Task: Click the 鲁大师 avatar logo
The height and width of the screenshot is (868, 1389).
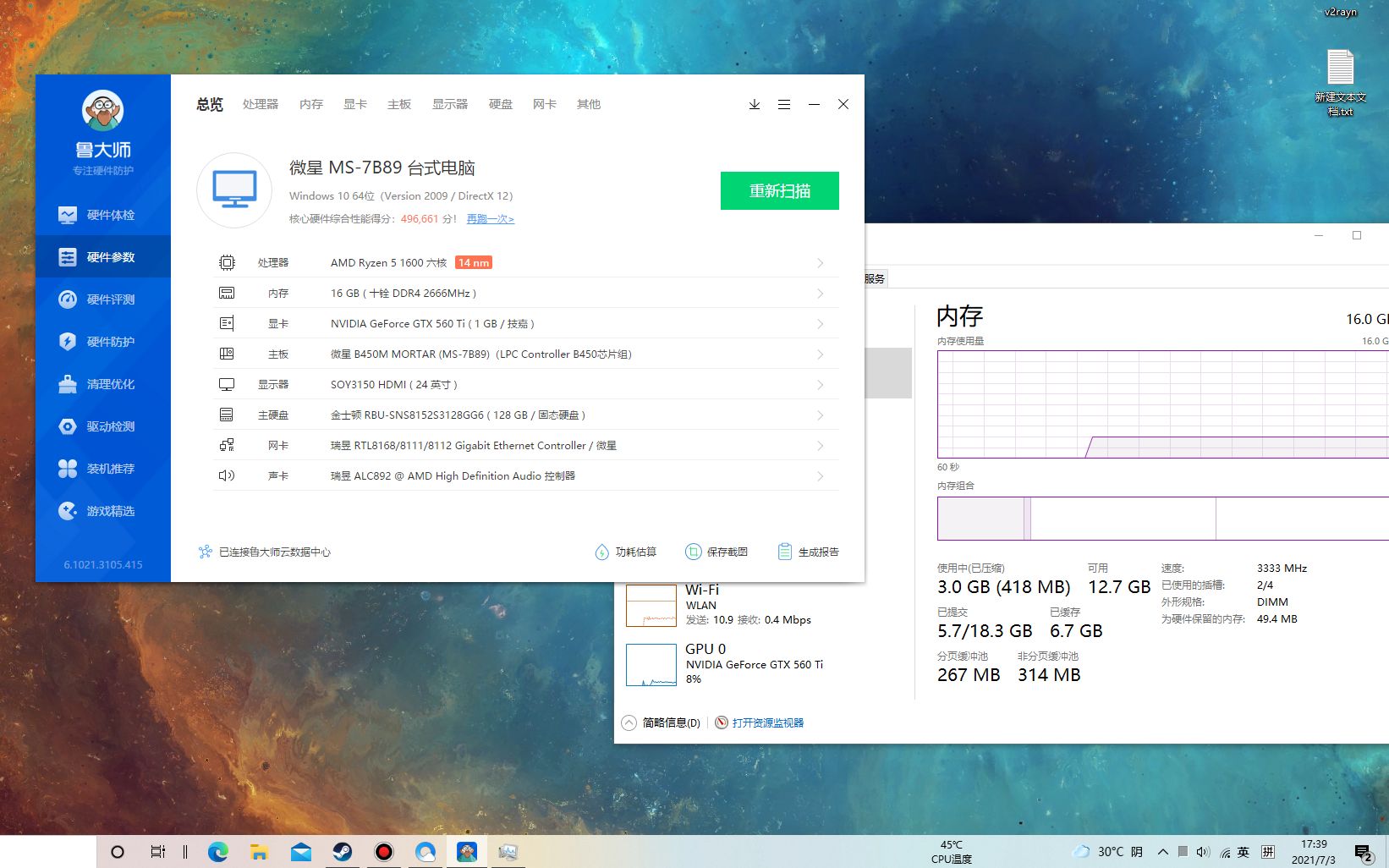Action: click(x=103, y=111)
